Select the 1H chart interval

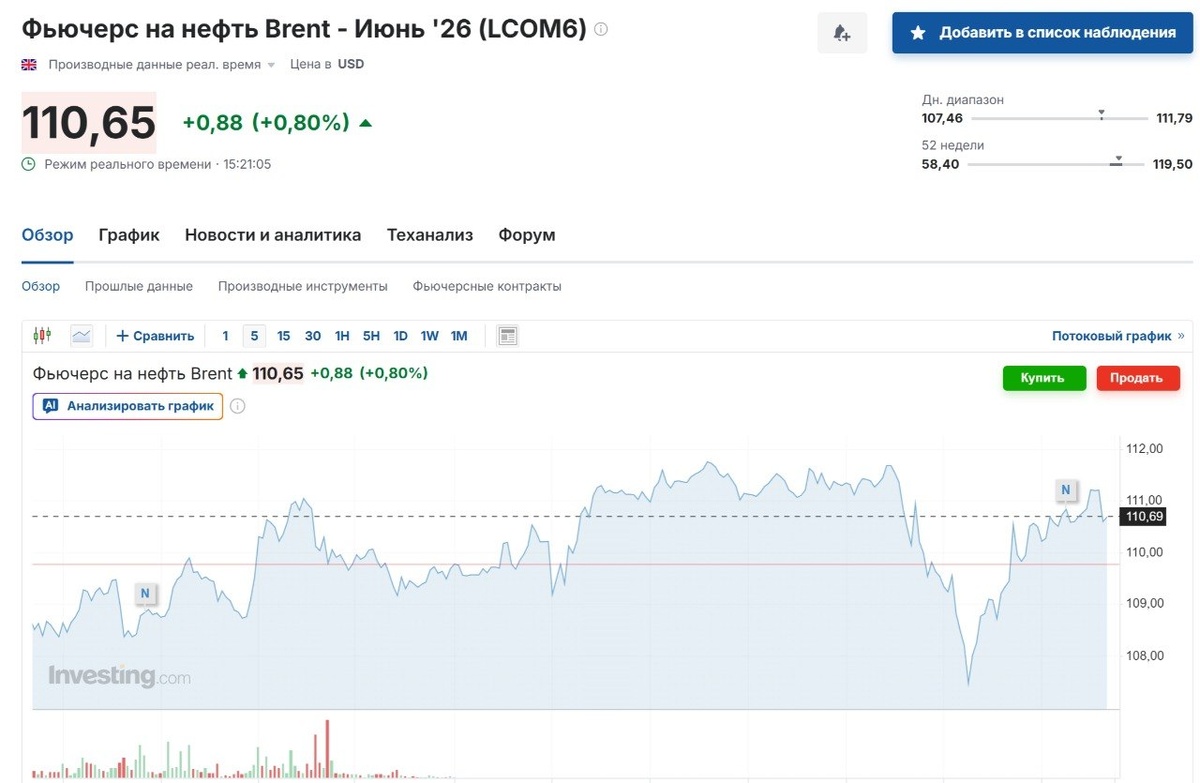tap(342, 336)
